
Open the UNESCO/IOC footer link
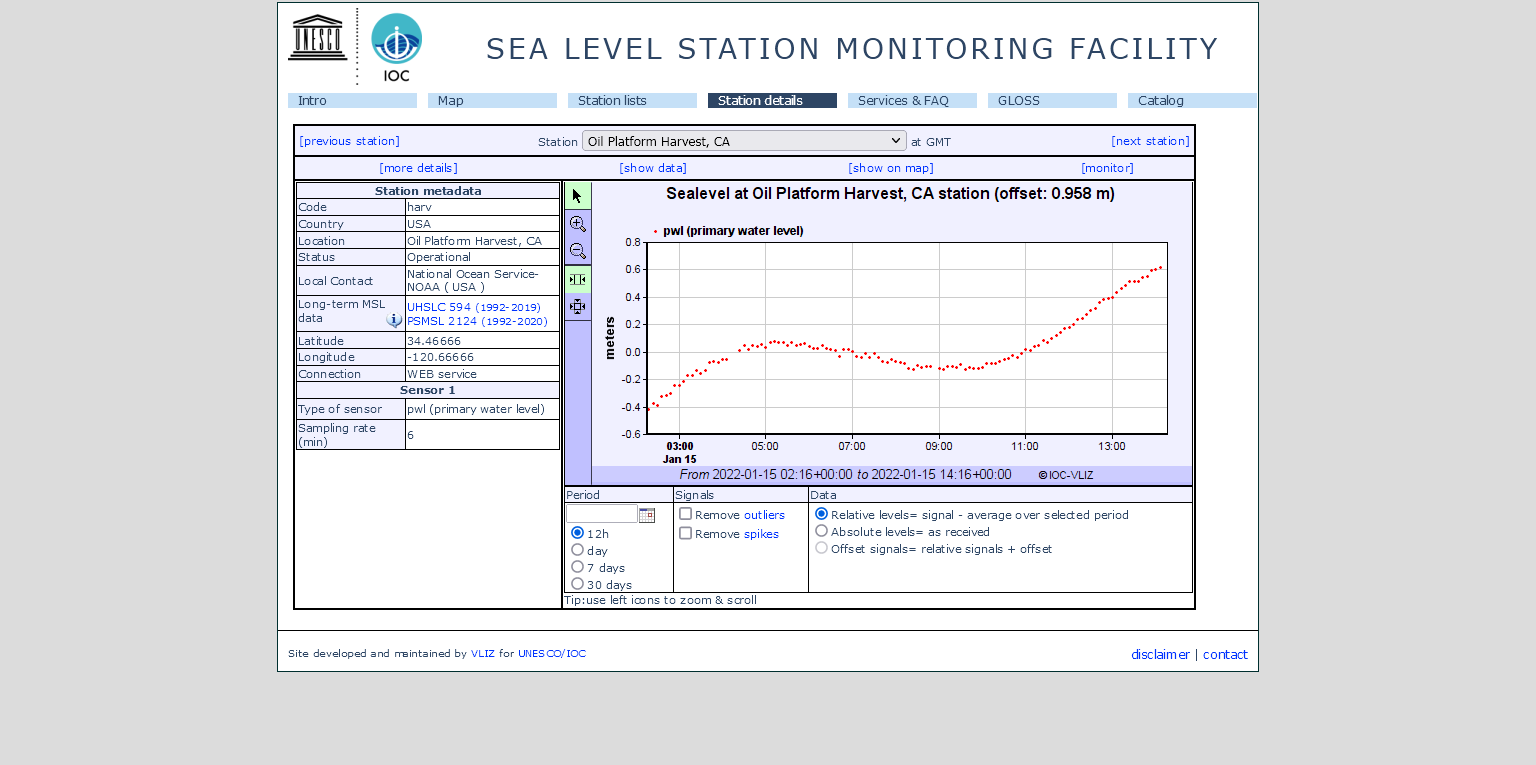click(552, 654)
